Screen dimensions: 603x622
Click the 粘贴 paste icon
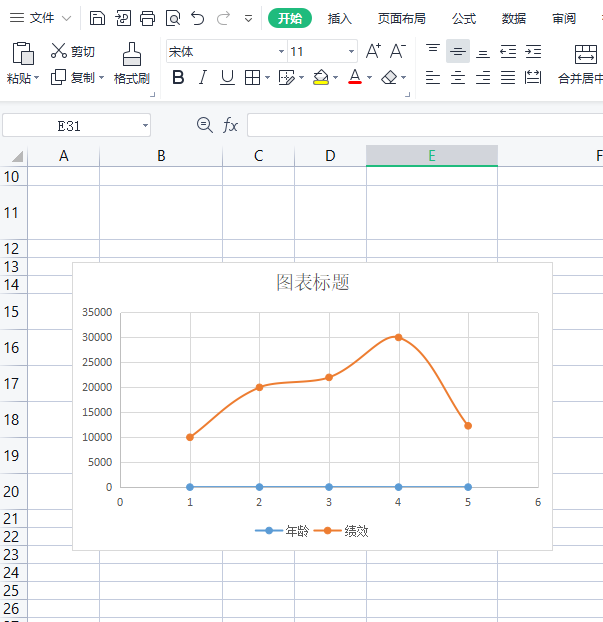(x=23, y=53)
